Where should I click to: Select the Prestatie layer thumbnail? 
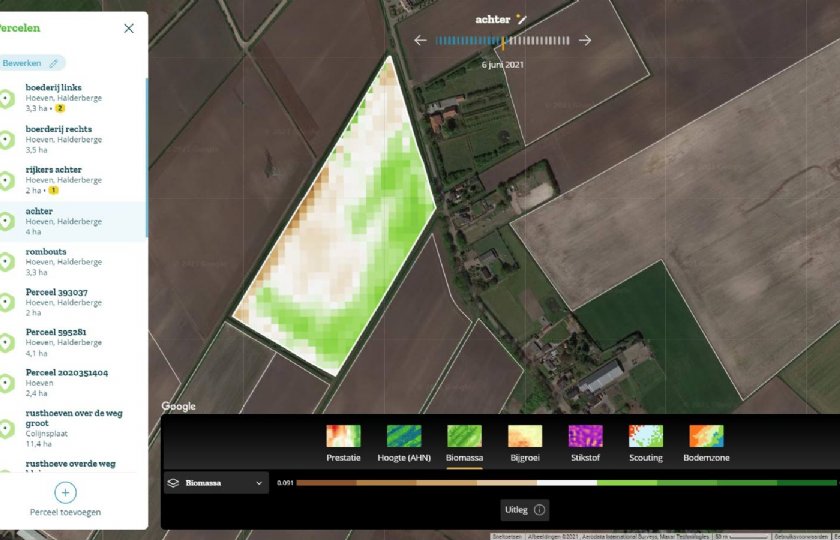[x=343, y=436]
